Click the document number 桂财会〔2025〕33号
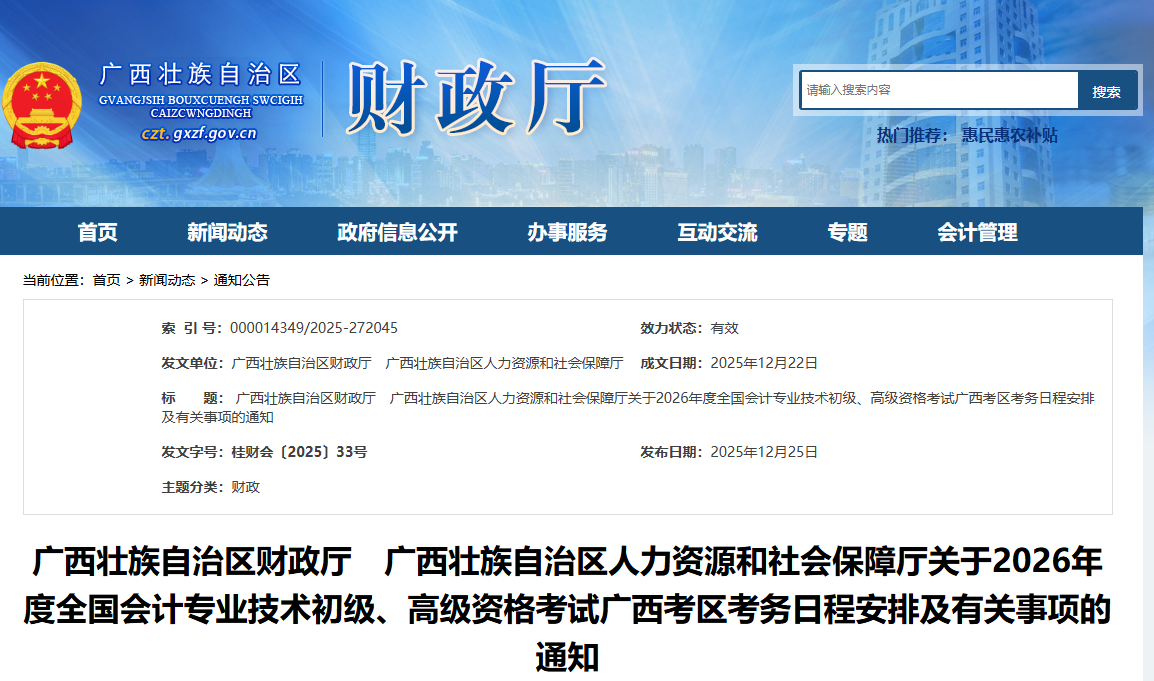This screenshot has height=681, width=1154. point(299,452)
